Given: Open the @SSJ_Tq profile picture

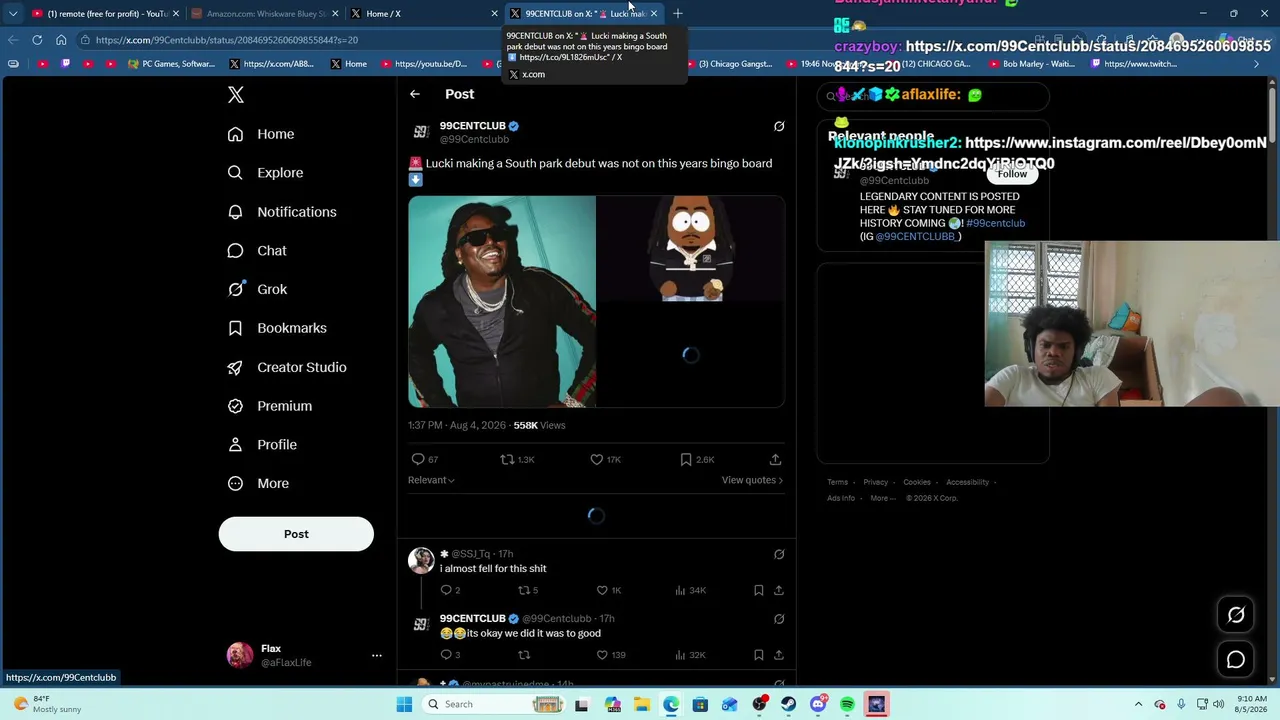Looking at the screenshot, I should 421,560.
